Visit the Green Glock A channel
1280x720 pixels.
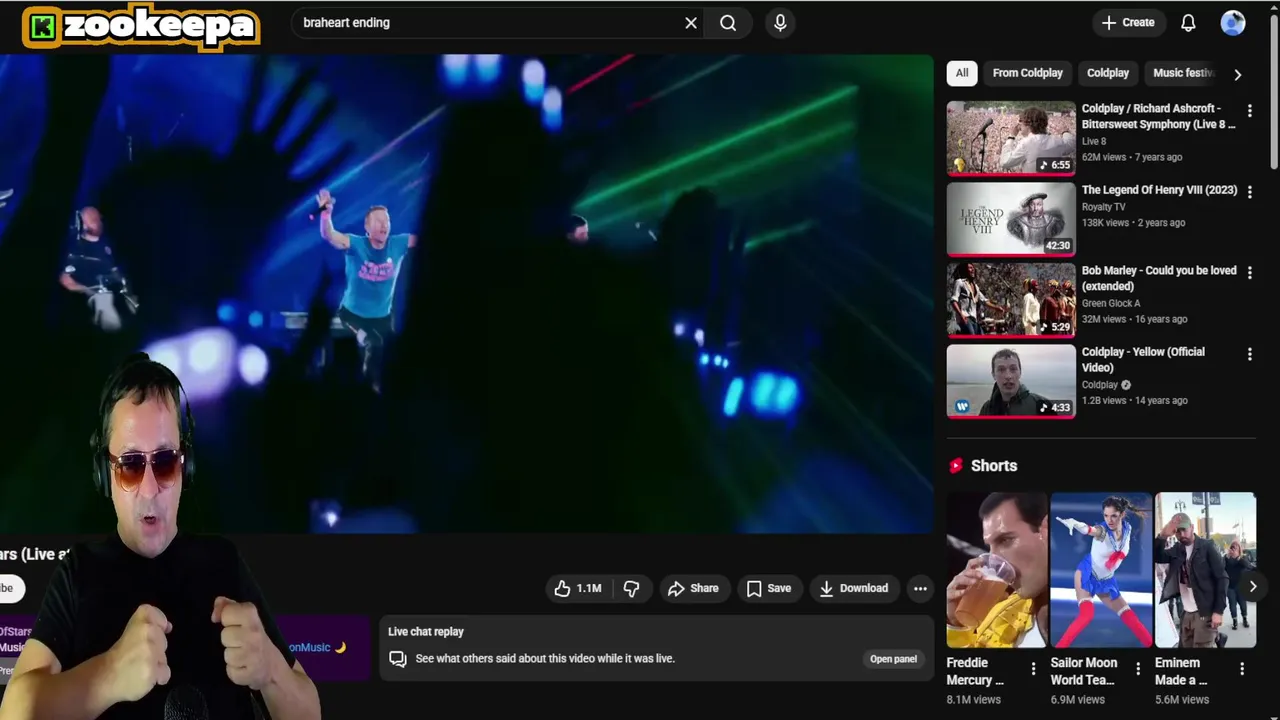1111,303
